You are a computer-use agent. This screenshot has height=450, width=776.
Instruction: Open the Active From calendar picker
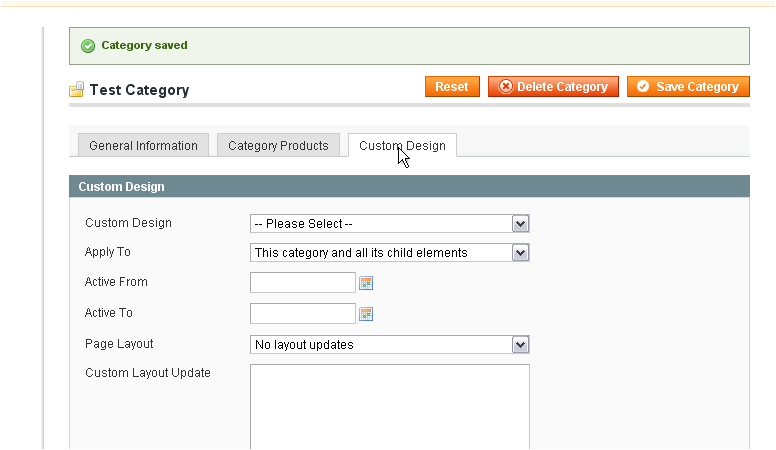tap(366, 283)
